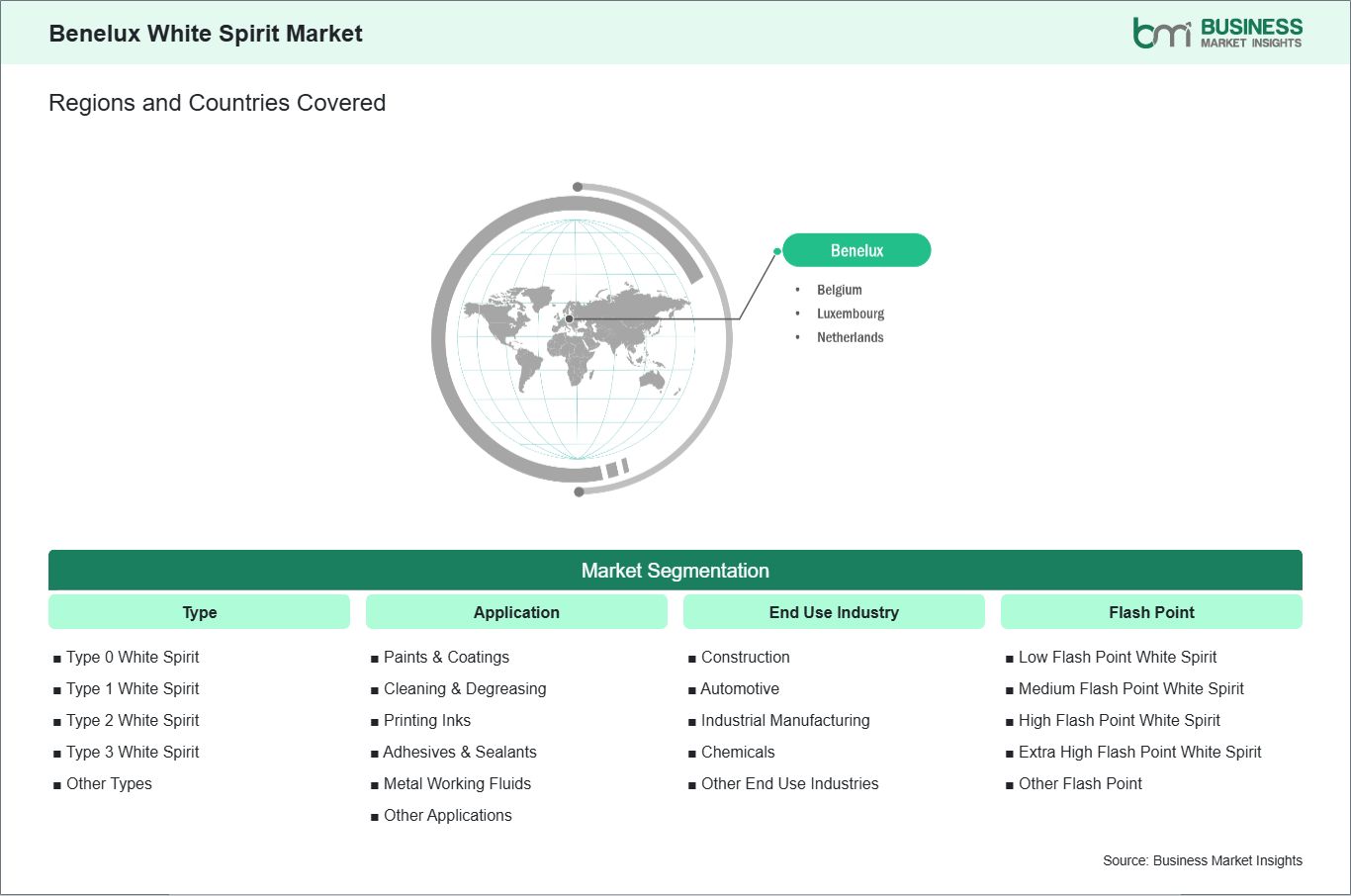Click Low Flash Point White Spirit
Image resolution: width=1351 pixels, height=896 pixels.
tap(1118, 657)
